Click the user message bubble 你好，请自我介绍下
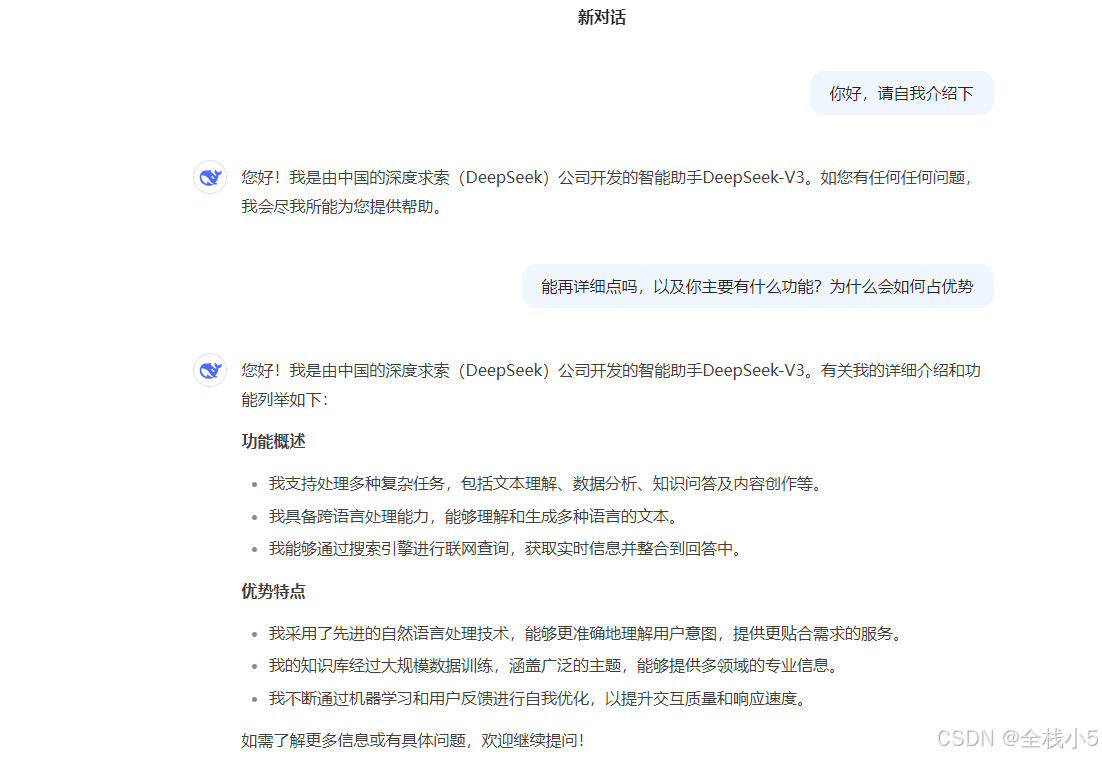The width and height of the screenshot is (1102, 758). tap(902, 93)
